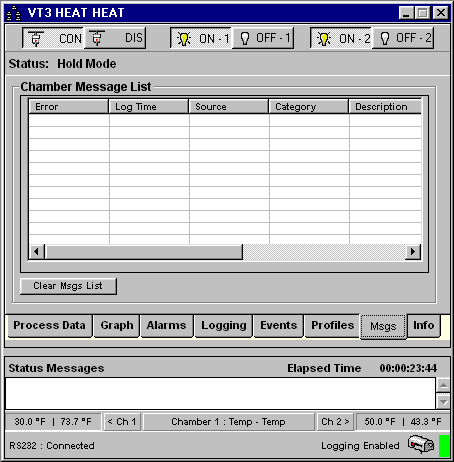Viewport: 454px width, 462px height.
Task: Switch off light with OFF - 2
Action: tap(403, 38)
